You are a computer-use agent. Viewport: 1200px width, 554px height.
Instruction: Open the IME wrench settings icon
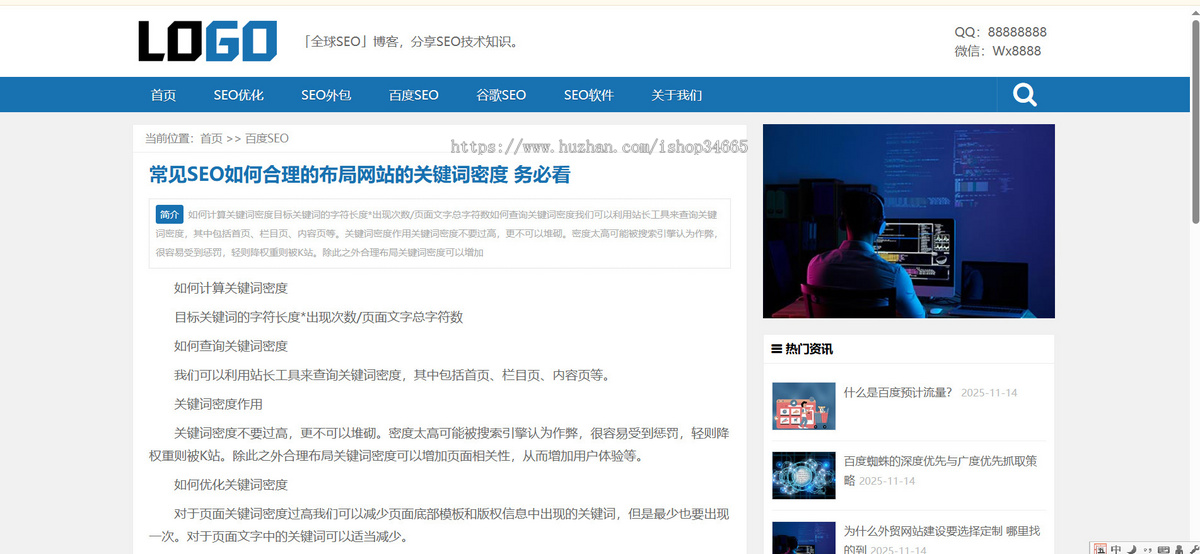pos(1194,549)
